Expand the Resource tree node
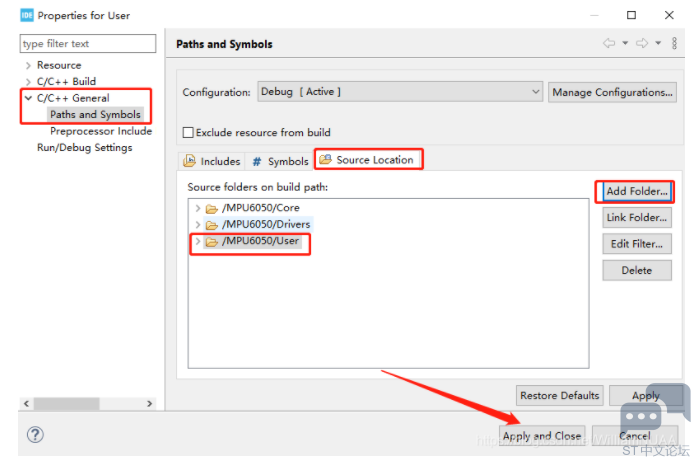 tap(28, 66)
